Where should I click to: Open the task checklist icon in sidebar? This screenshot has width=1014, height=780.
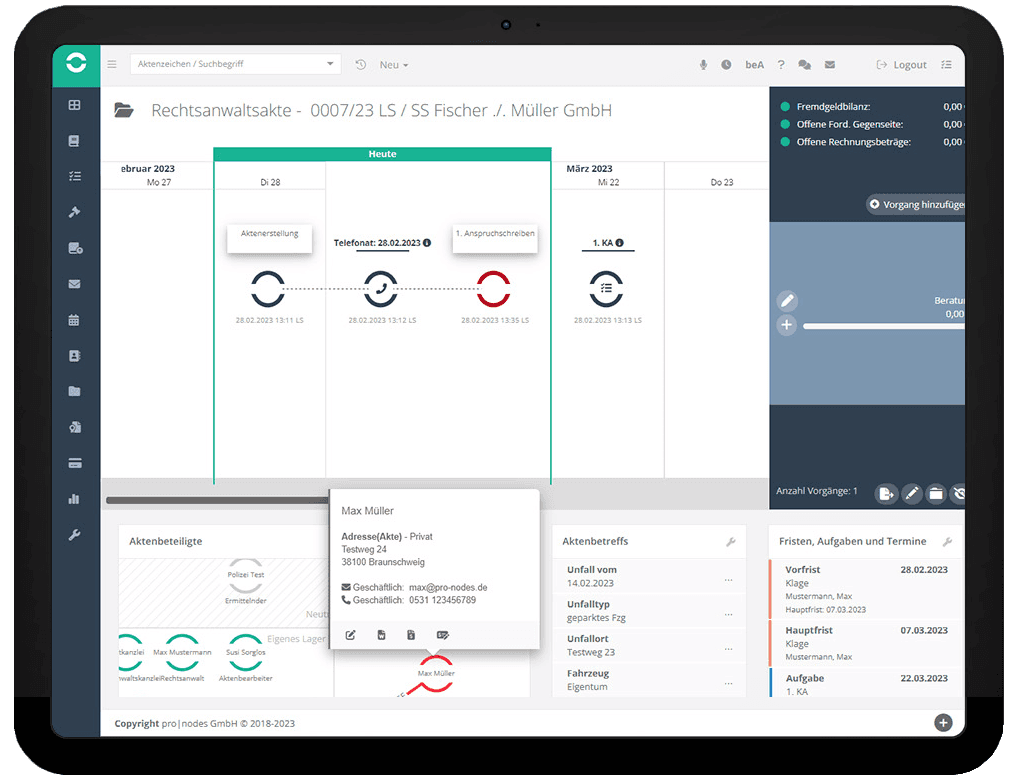[74, 176]
